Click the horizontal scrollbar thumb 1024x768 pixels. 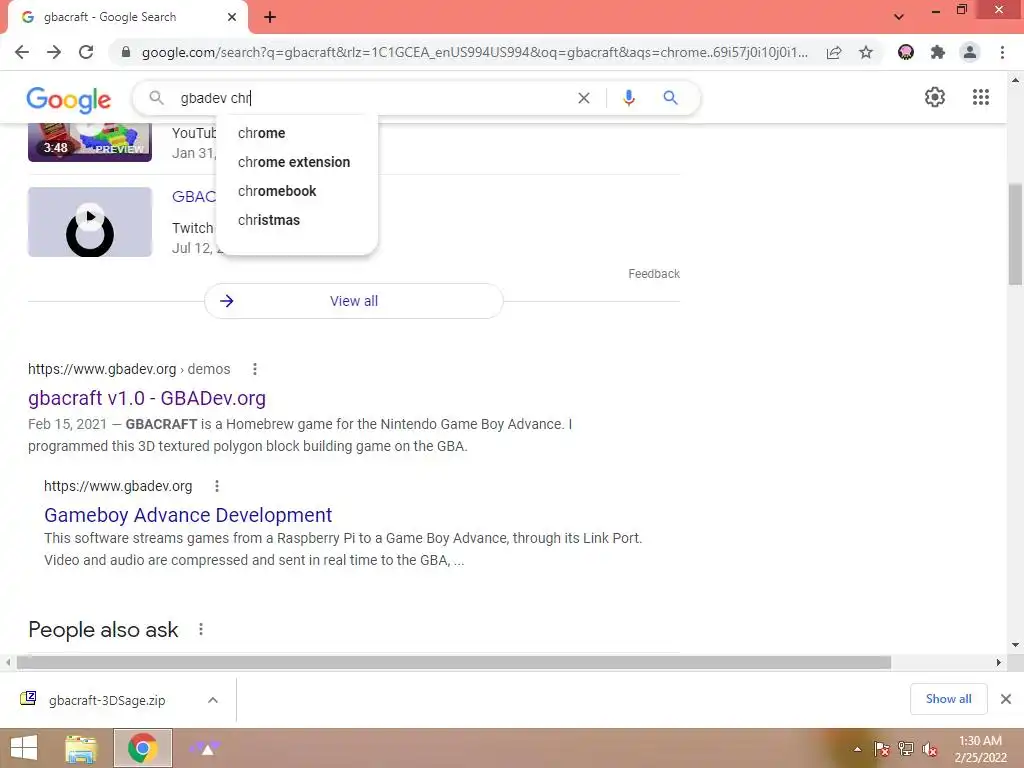click(x=454, y=662)
